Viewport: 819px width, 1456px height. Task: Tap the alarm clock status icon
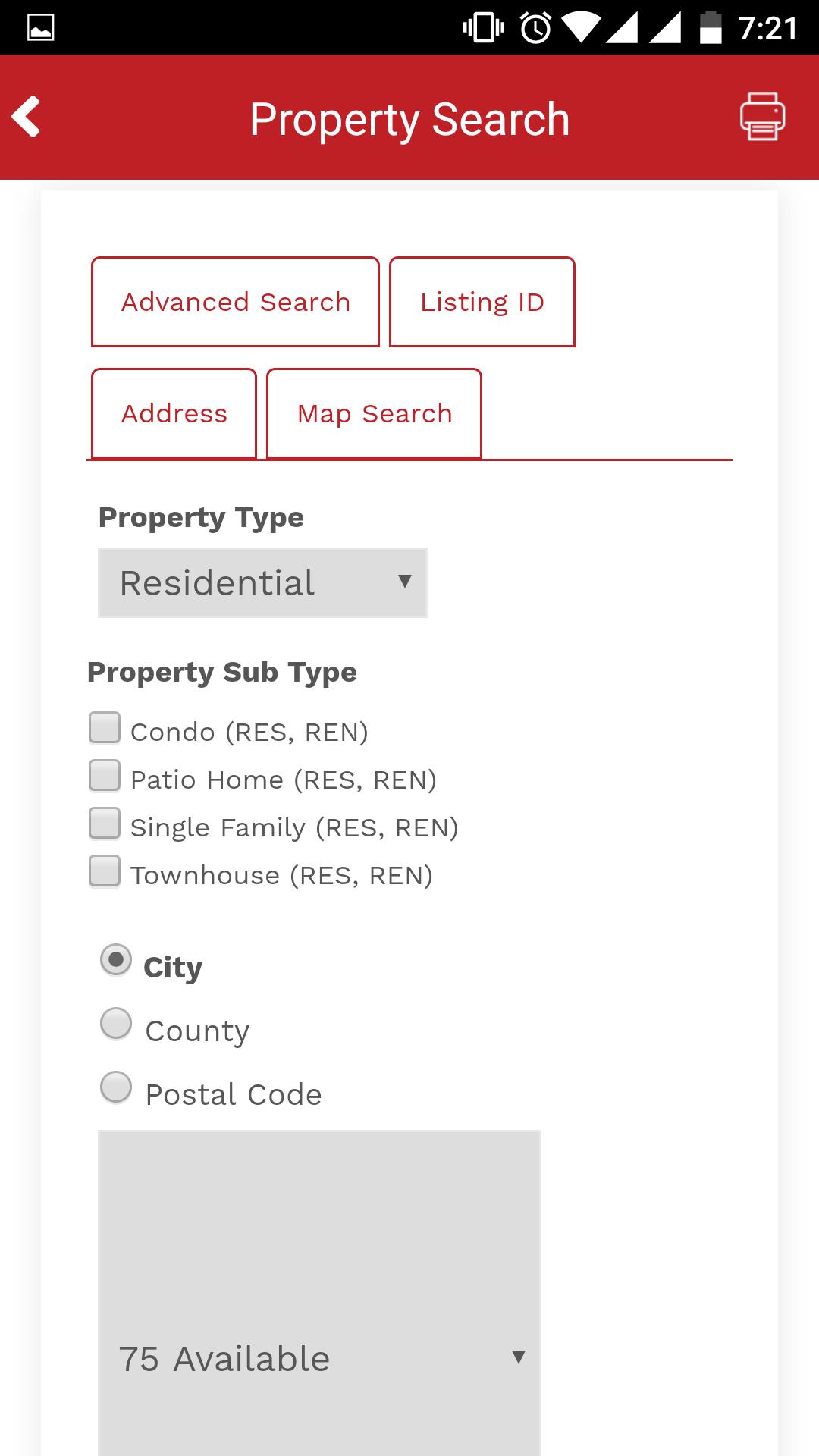pyautogui.click(x=535, y=29)
